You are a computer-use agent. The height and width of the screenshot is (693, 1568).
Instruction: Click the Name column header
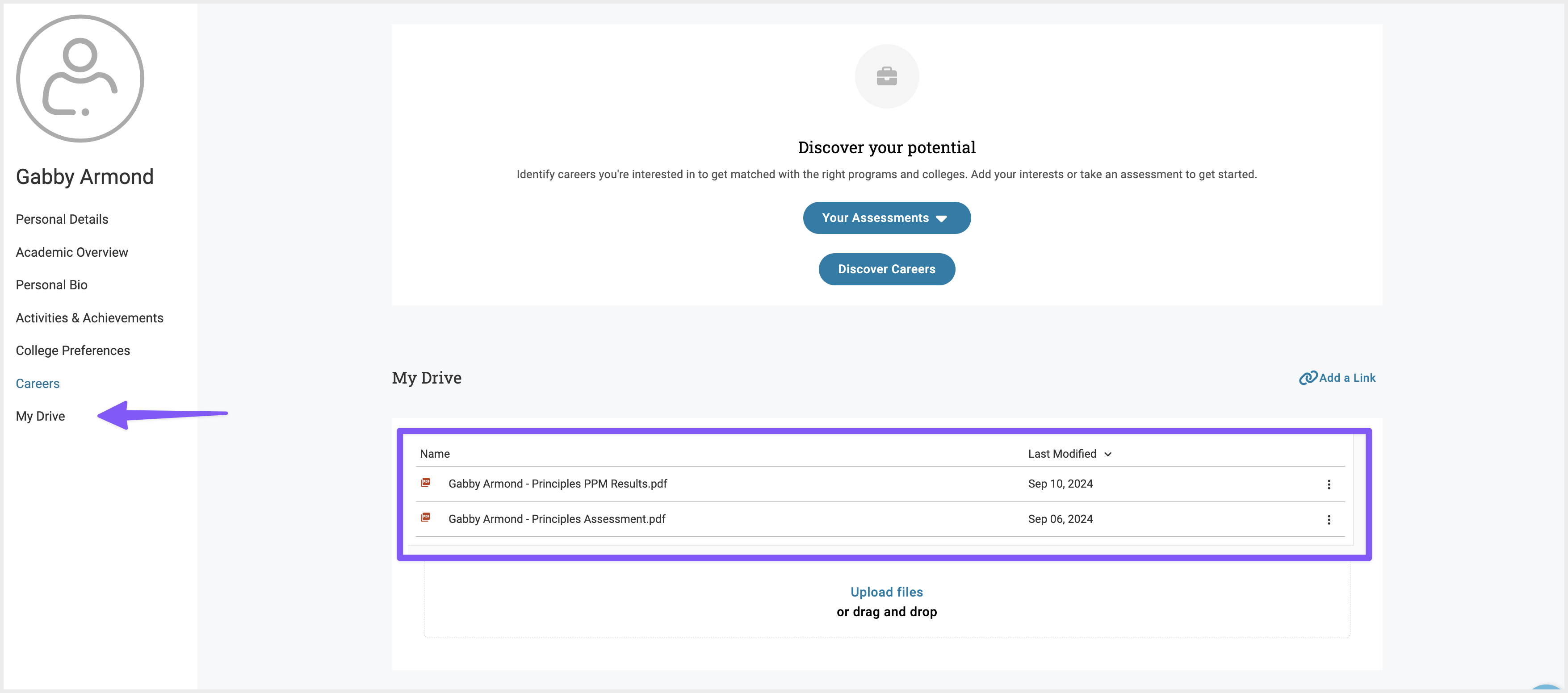click(435, 454)
